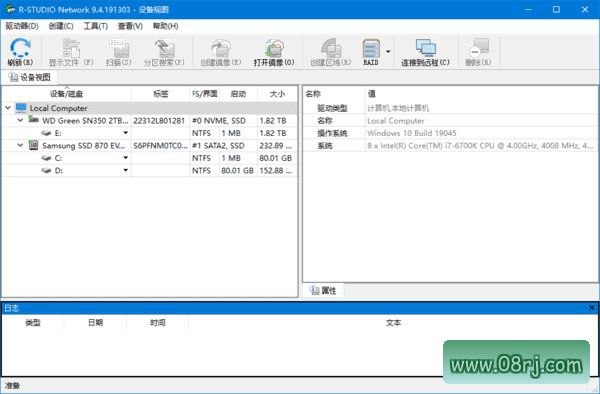This screenshot has height=394, width=600.
Task: Select the E: partition row
Action: tap(150, 133)
